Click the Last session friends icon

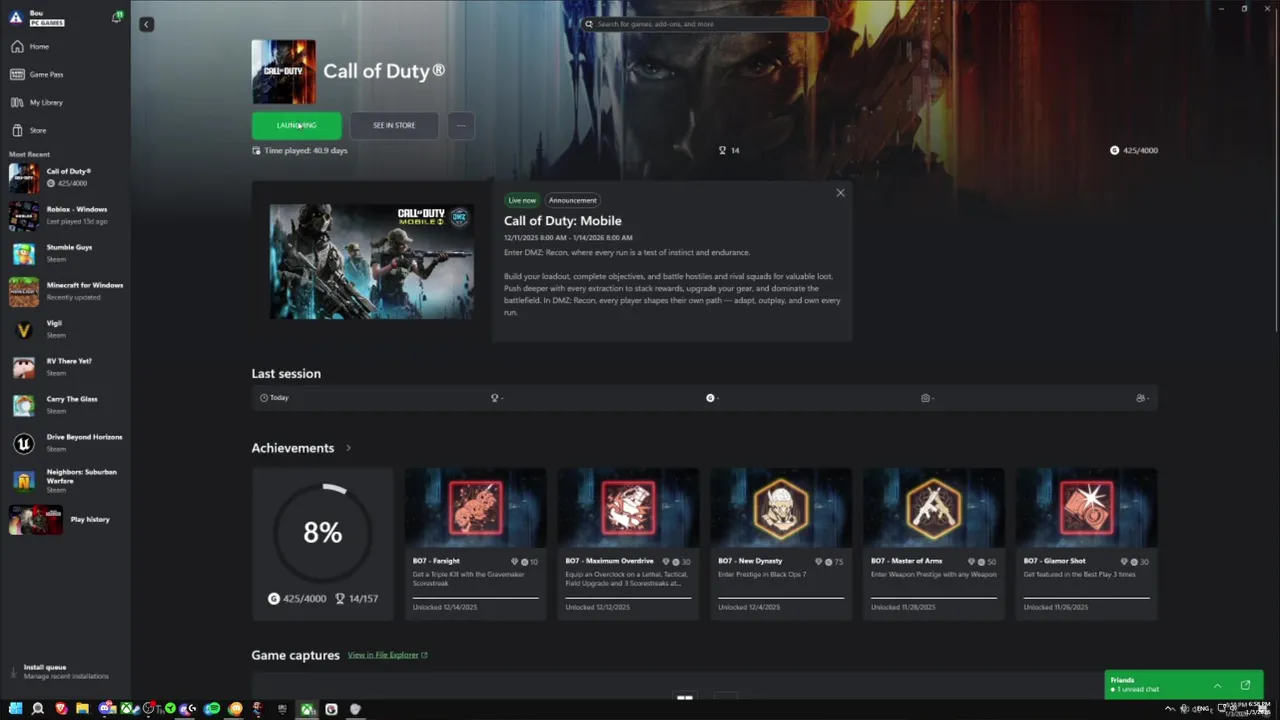point(1140,398)
